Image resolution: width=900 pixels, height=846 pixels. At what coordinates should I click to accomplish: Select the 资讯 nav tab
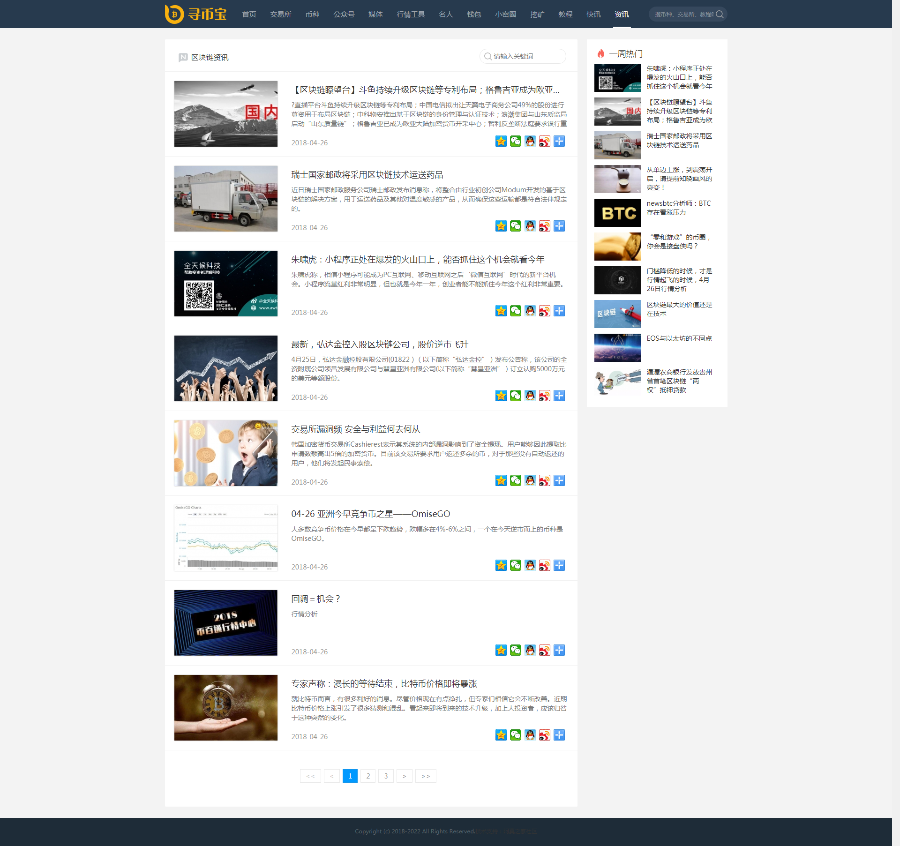click(x=622, y=14)
